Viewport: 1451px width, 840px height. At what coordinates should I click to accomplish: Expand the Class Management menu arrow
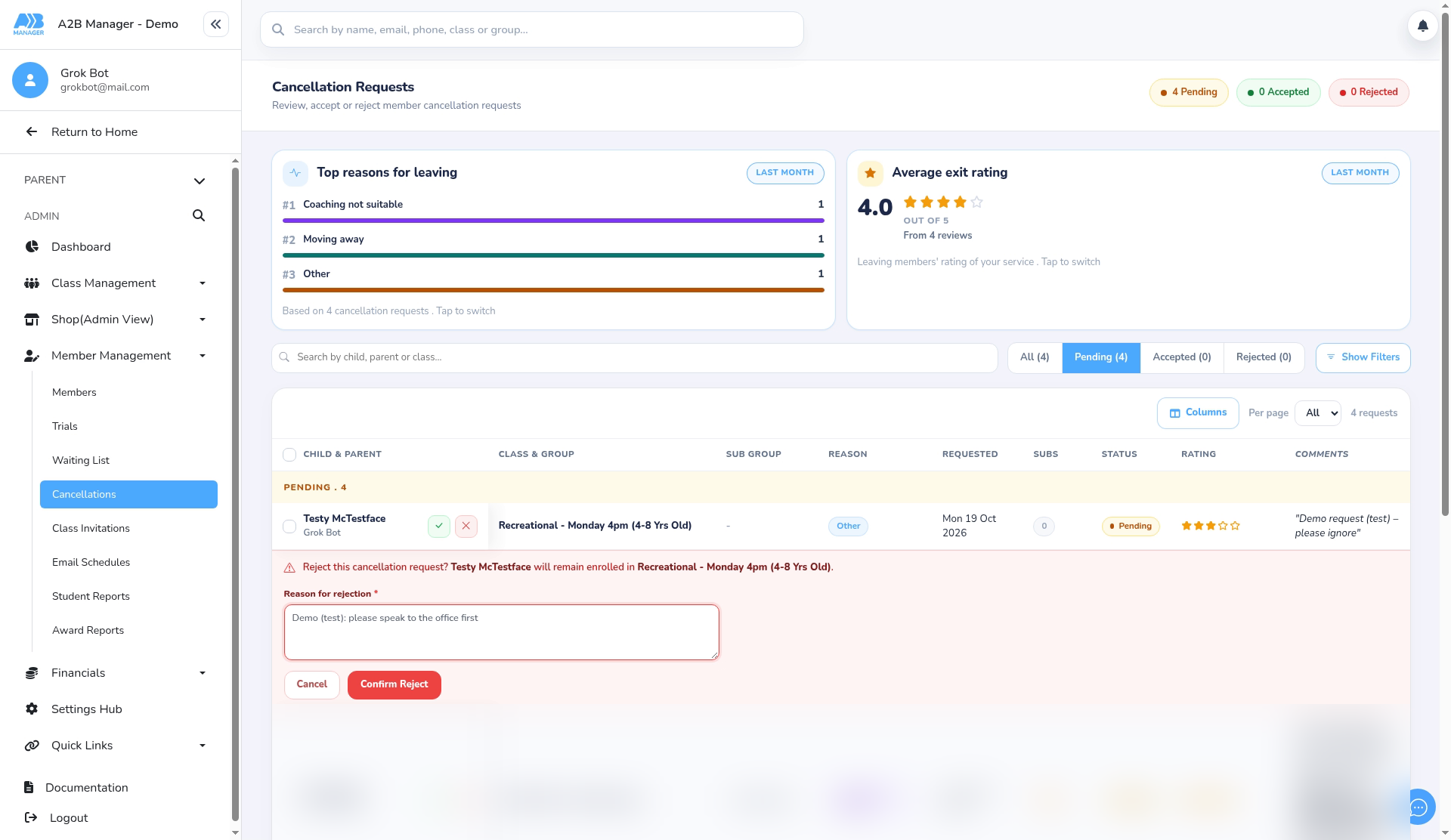click(203, 283)
